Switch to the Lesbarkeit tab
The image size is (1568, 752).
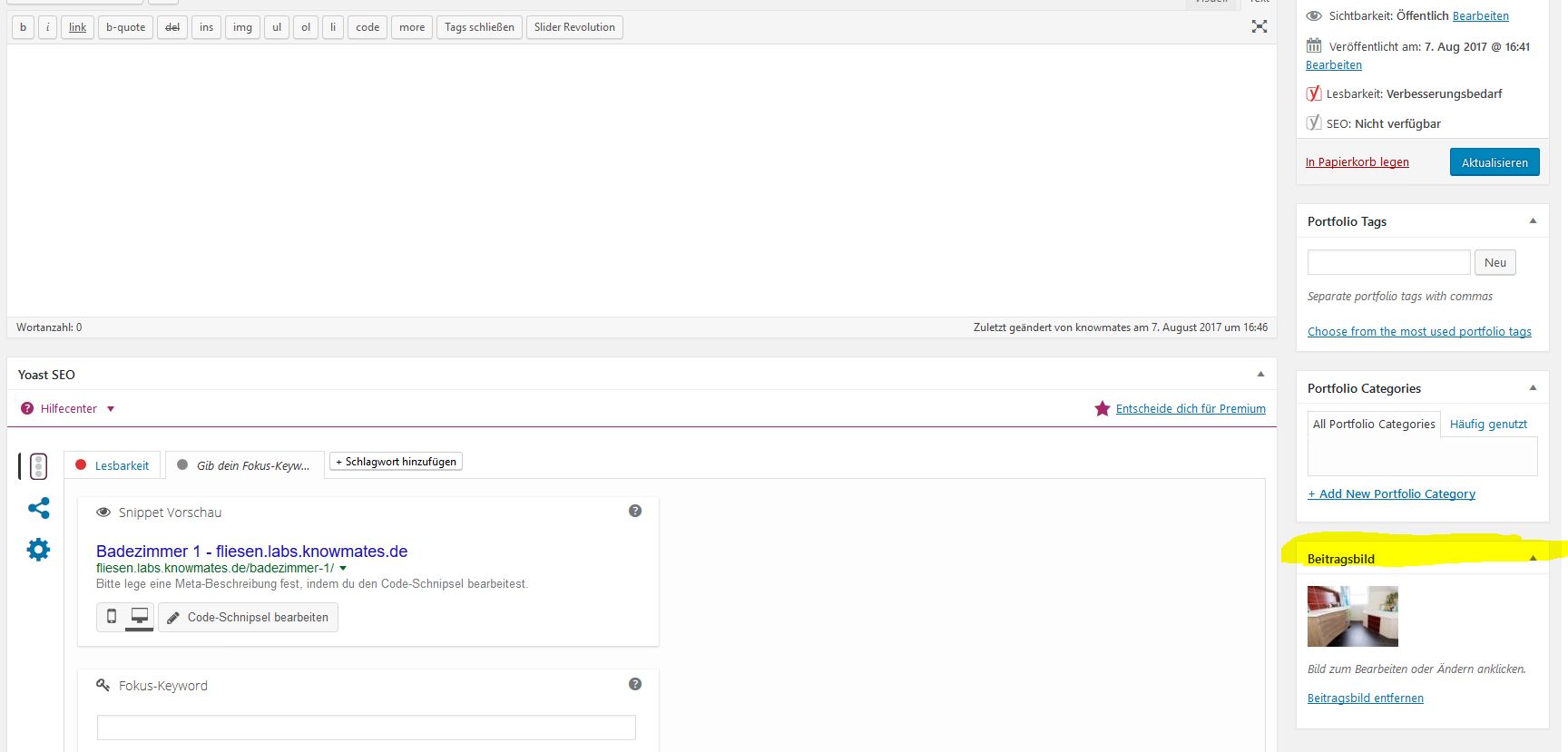(113, 465)
